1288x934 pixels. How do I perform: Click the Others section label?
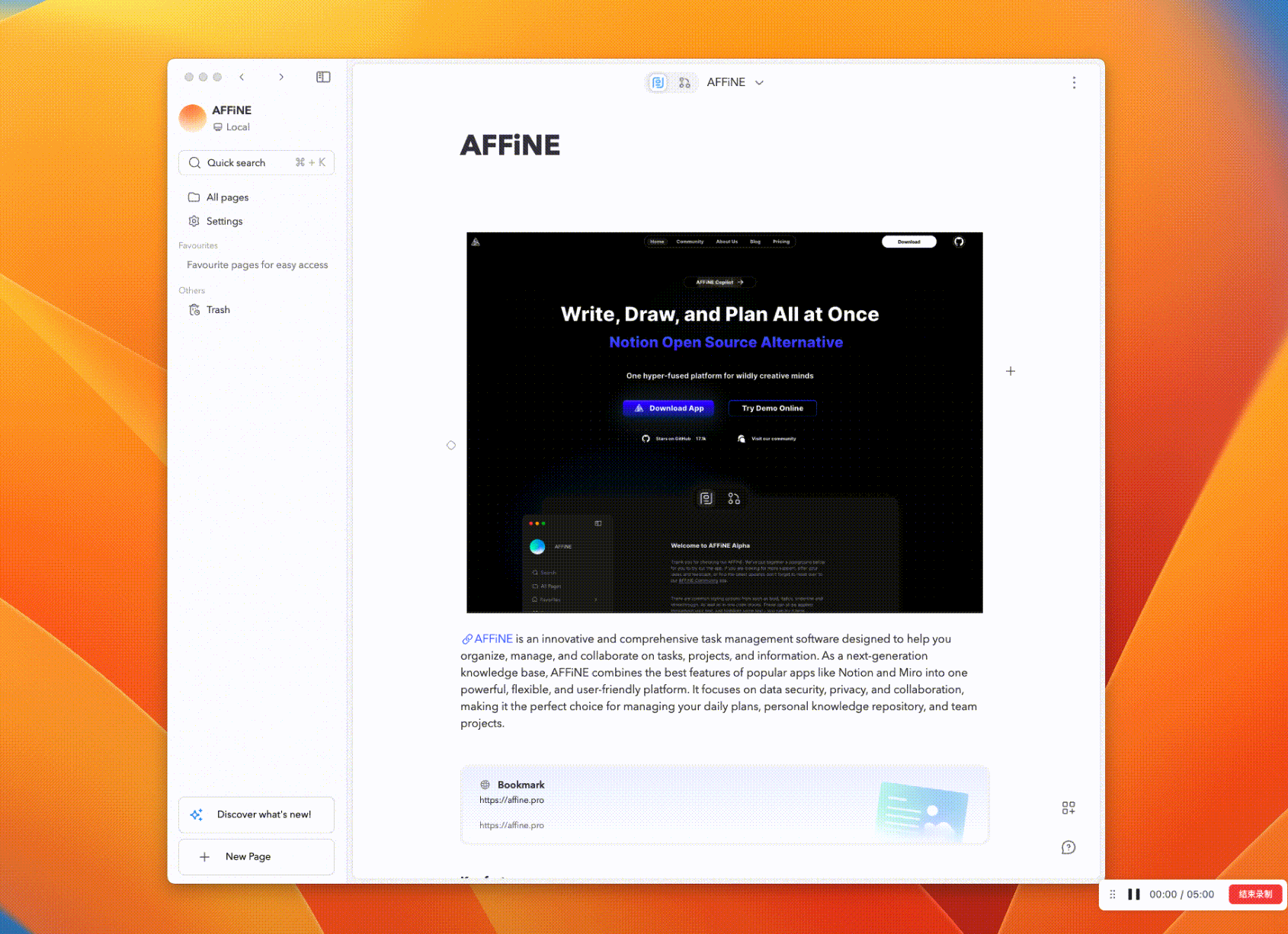coord(192,290)
